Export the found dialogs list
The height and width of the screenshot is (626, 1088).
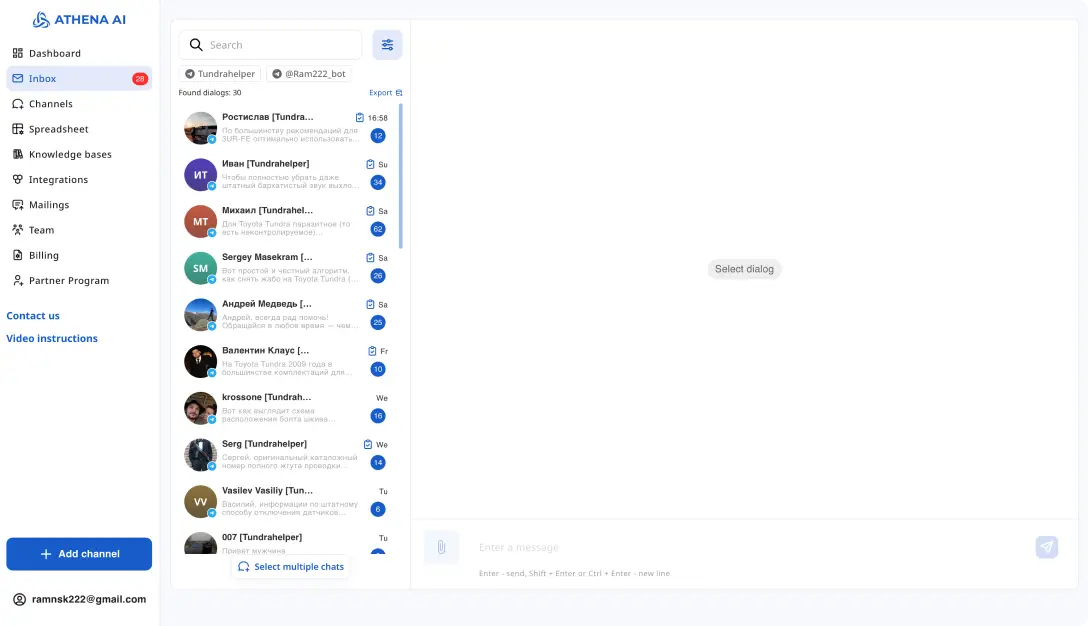[385, 93]
